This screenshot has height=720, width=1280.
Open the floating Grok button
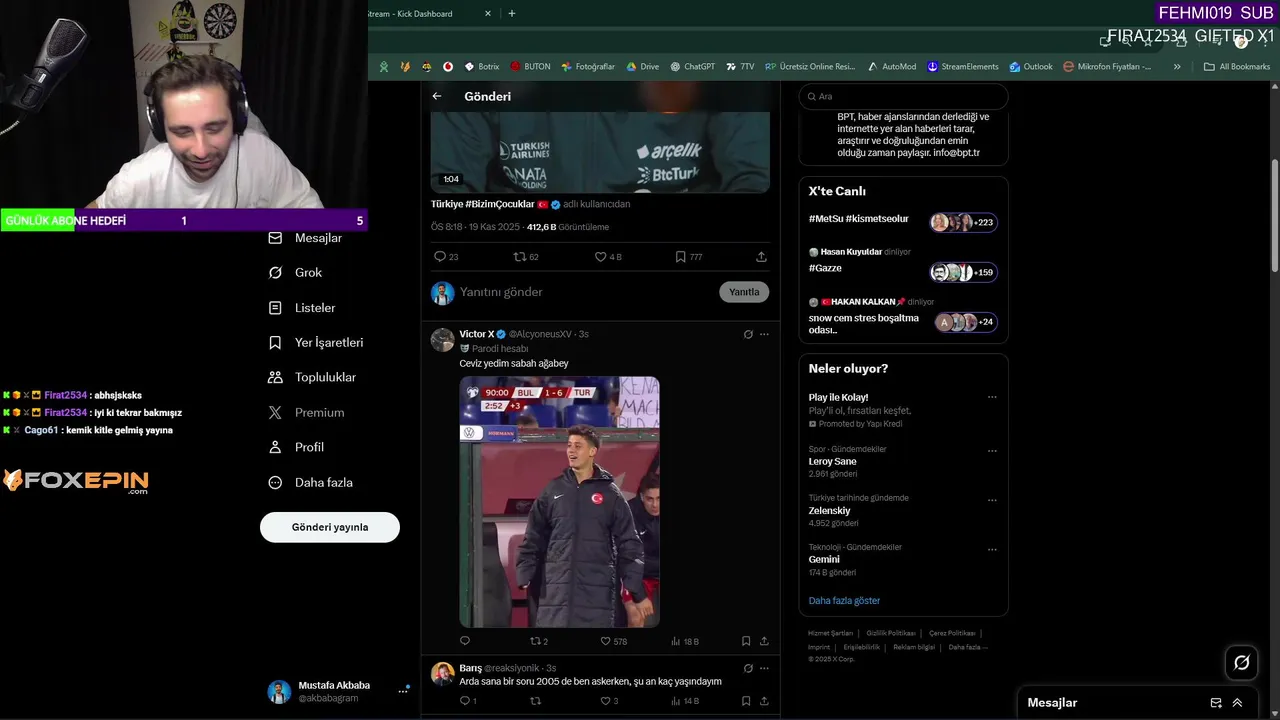[1242, 662]
